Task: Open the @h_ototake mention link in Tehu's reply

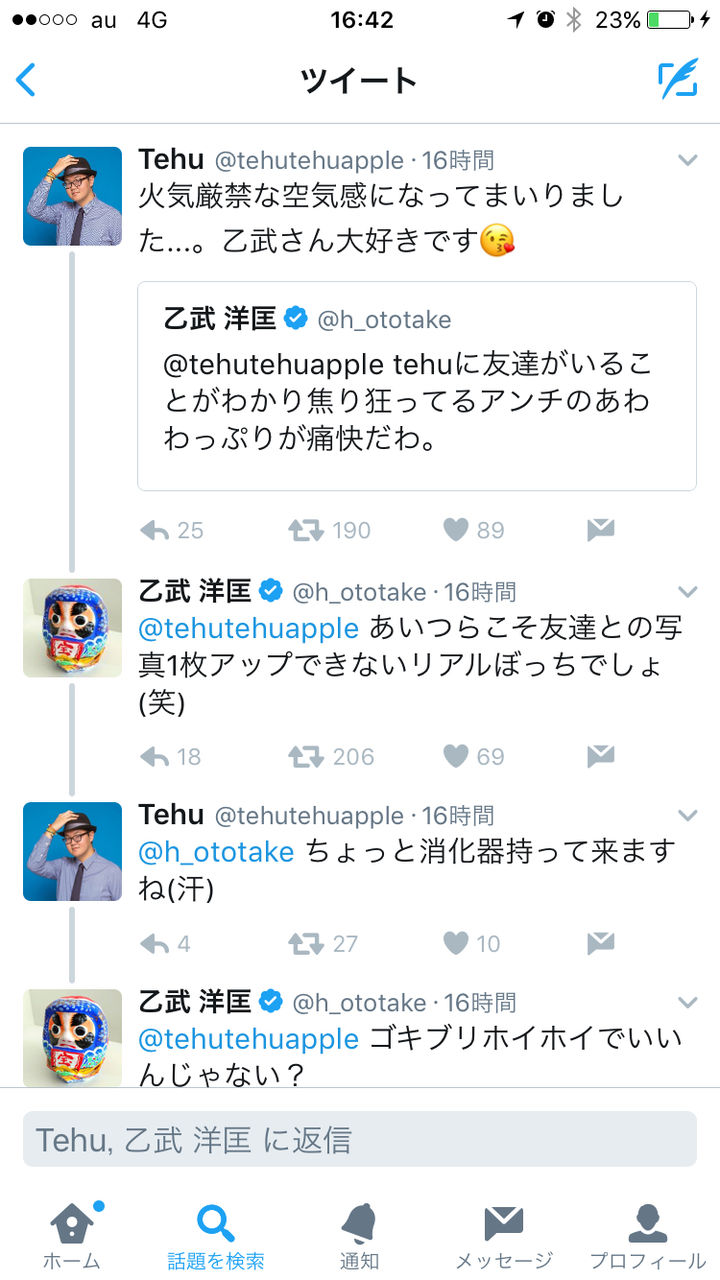Action: point(216,852)
